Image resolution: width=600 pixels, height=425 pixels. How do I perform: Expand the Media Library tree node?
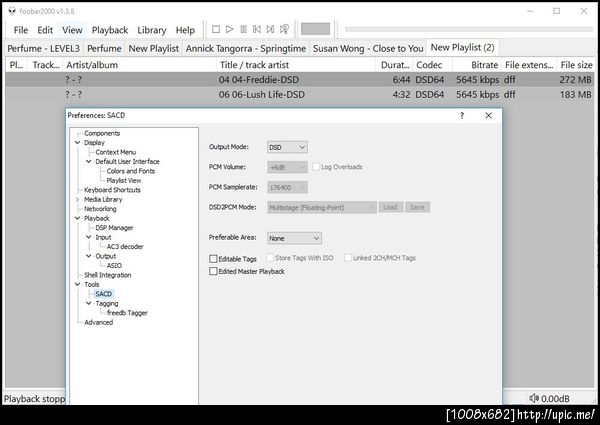click(x=77, y=199)
